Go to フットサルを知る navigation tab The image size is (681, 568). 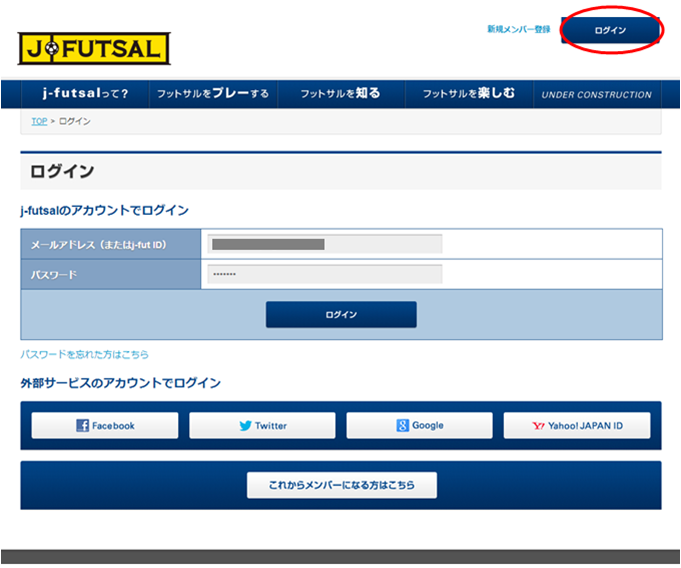coord(341,94)
